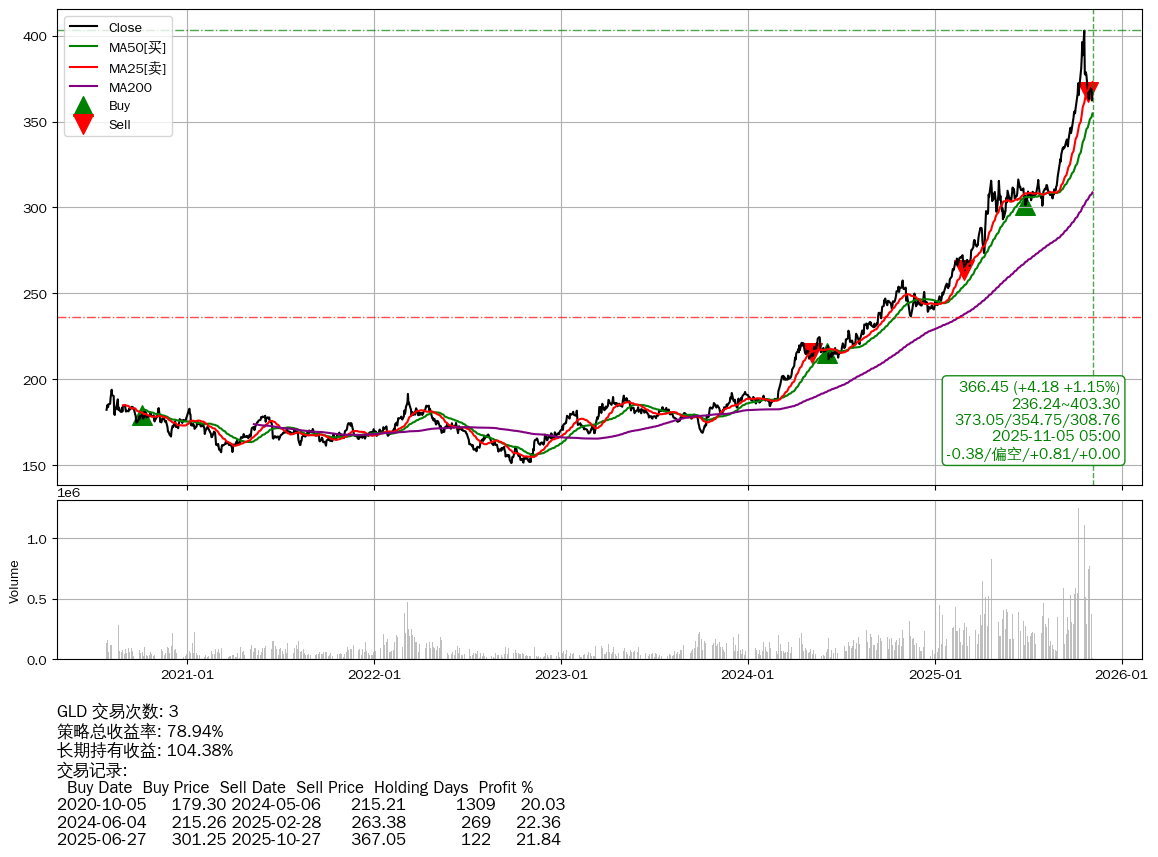
Task: Click the 400 y-axis tick label
Action: pyautogui.click(x=35, y=36)
